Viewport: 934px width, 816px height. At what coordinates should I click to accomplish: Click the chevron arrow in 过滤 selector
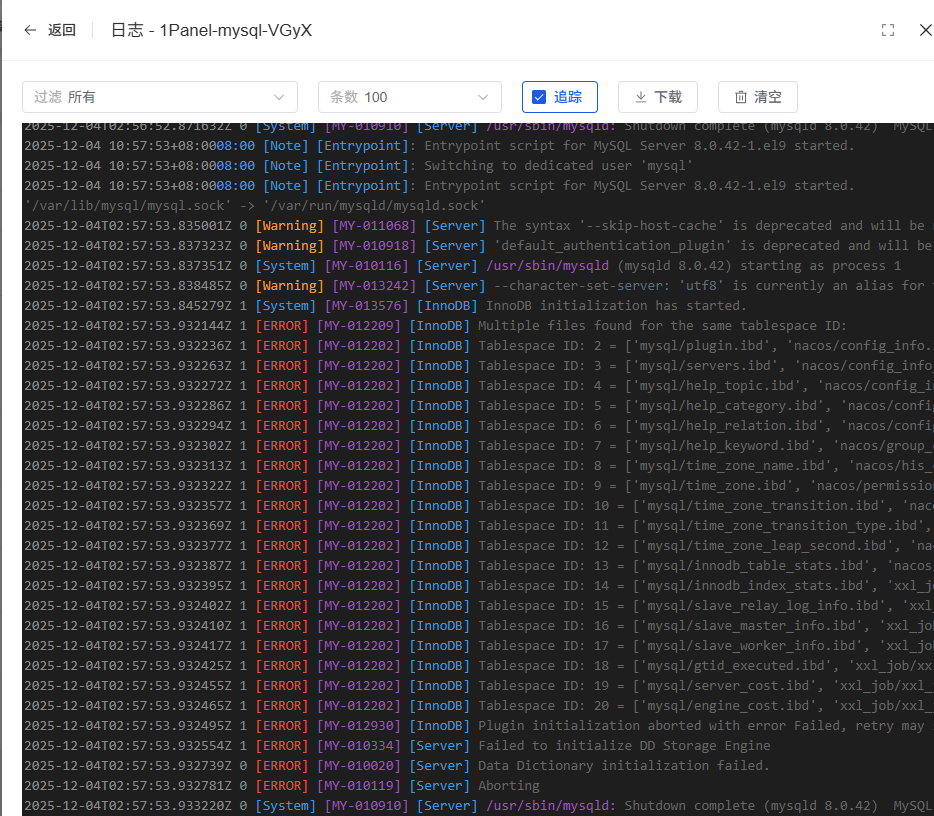pos(279,97)
